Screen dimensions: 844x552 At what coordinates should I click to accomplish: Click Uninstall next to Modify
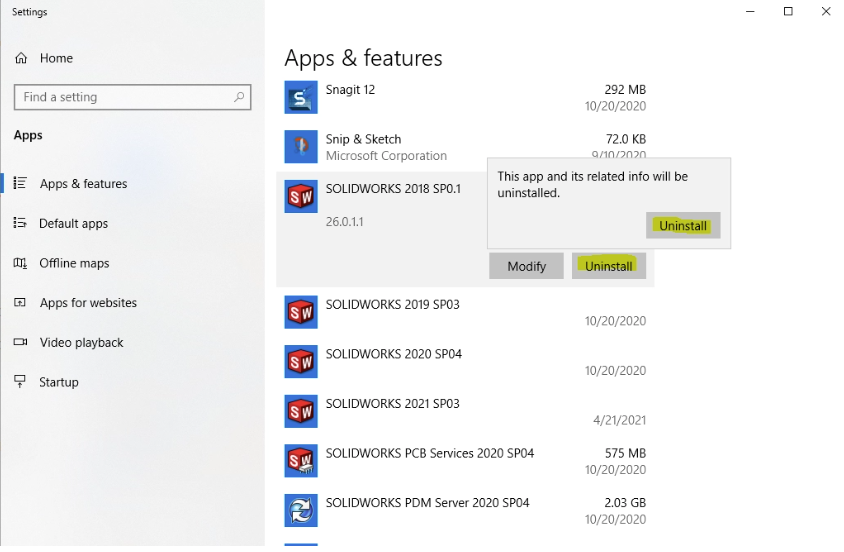609,266
